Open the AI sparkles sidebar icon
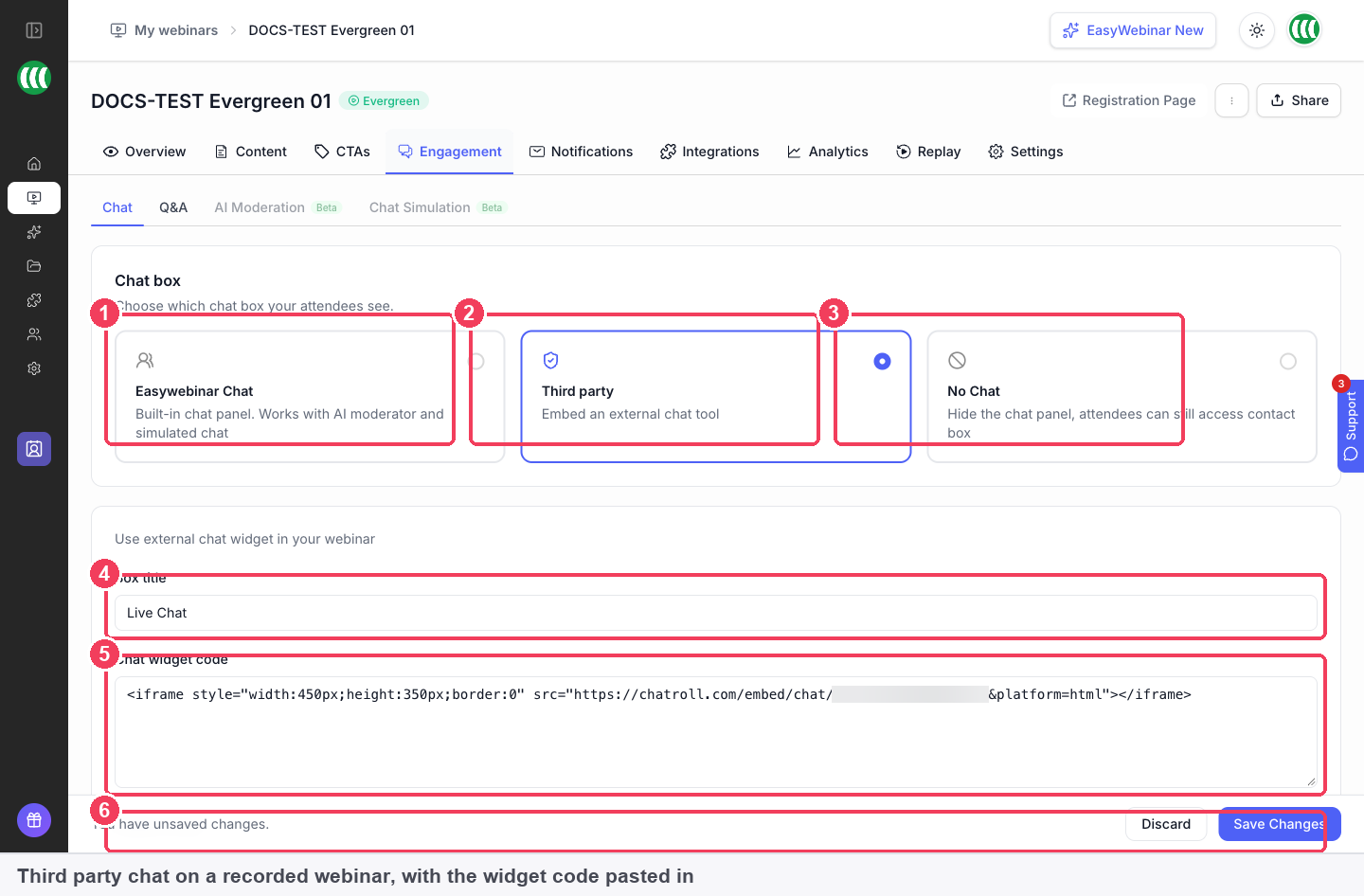1364x896 pixels. 34,232
